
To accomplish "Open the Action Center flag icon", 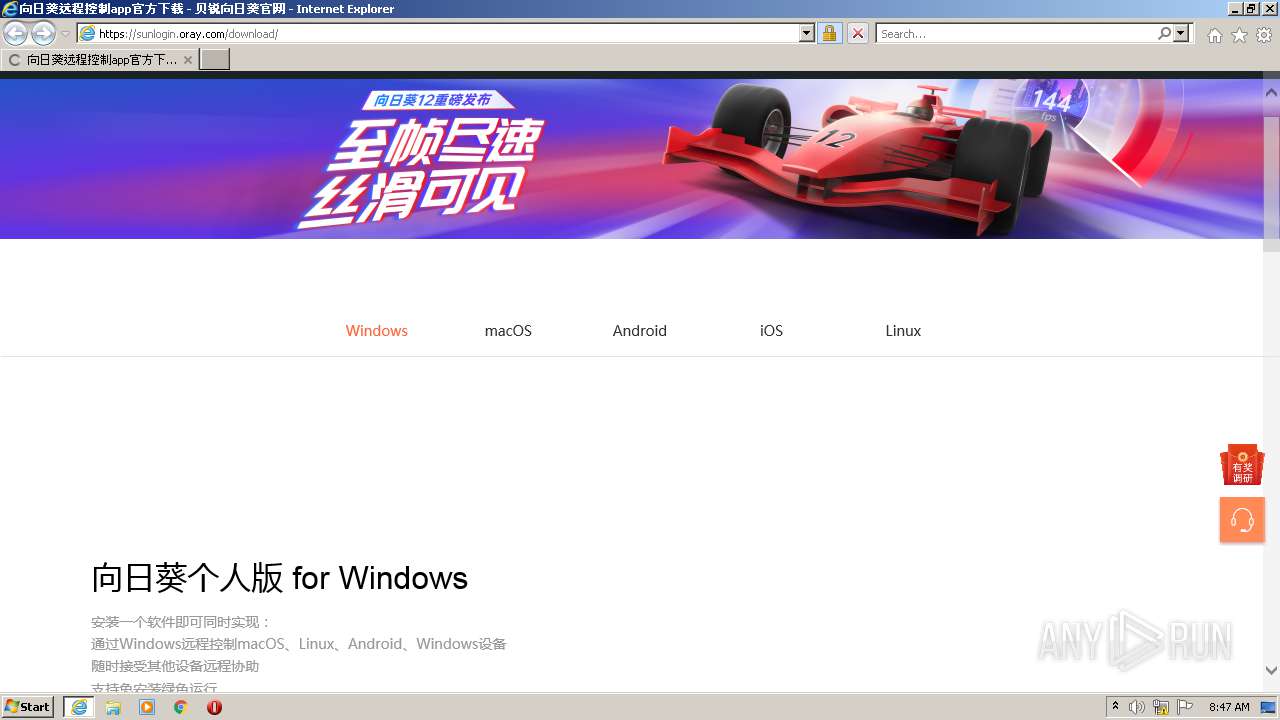I will [x=1185, y=707].
